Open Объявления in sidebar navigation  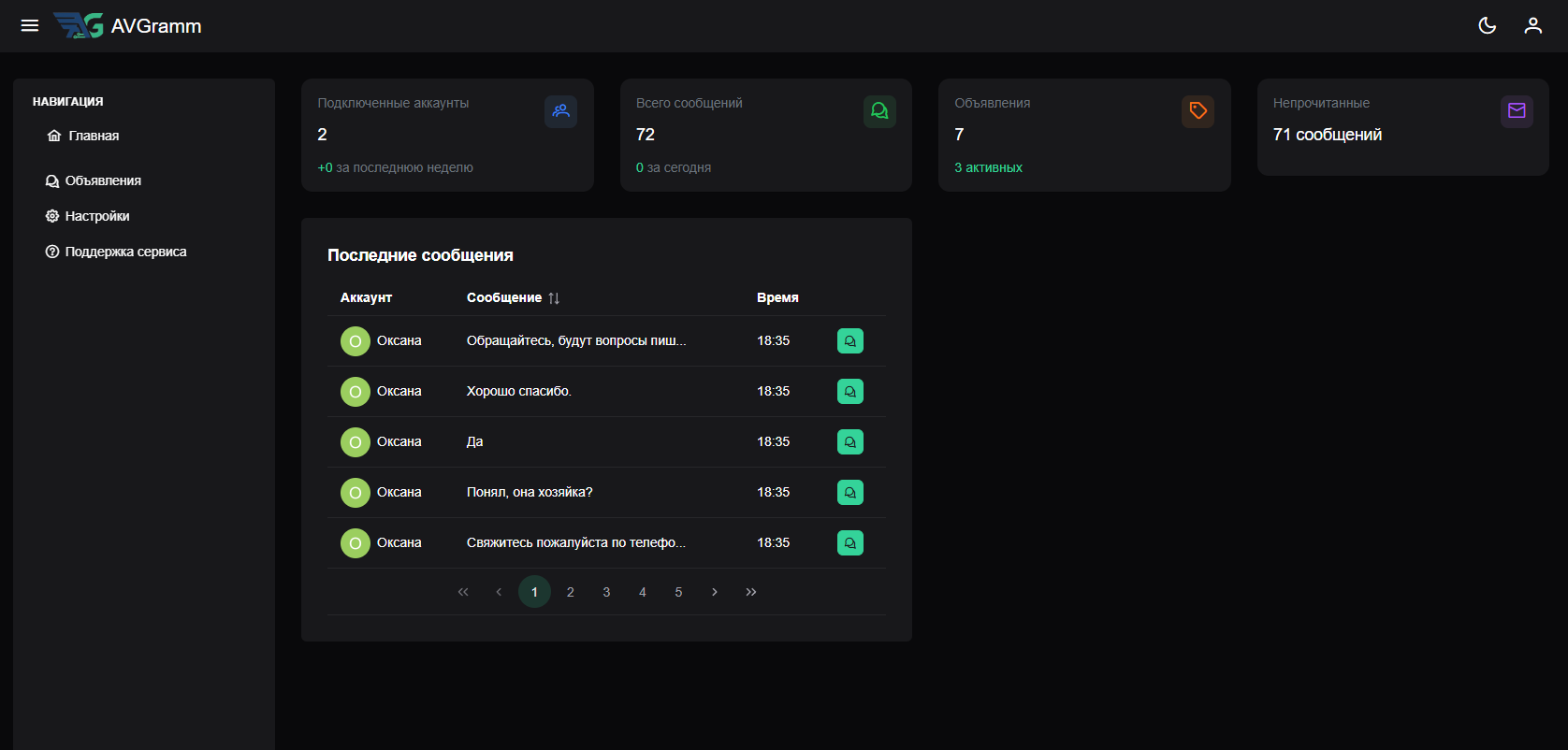click(102, 180)
